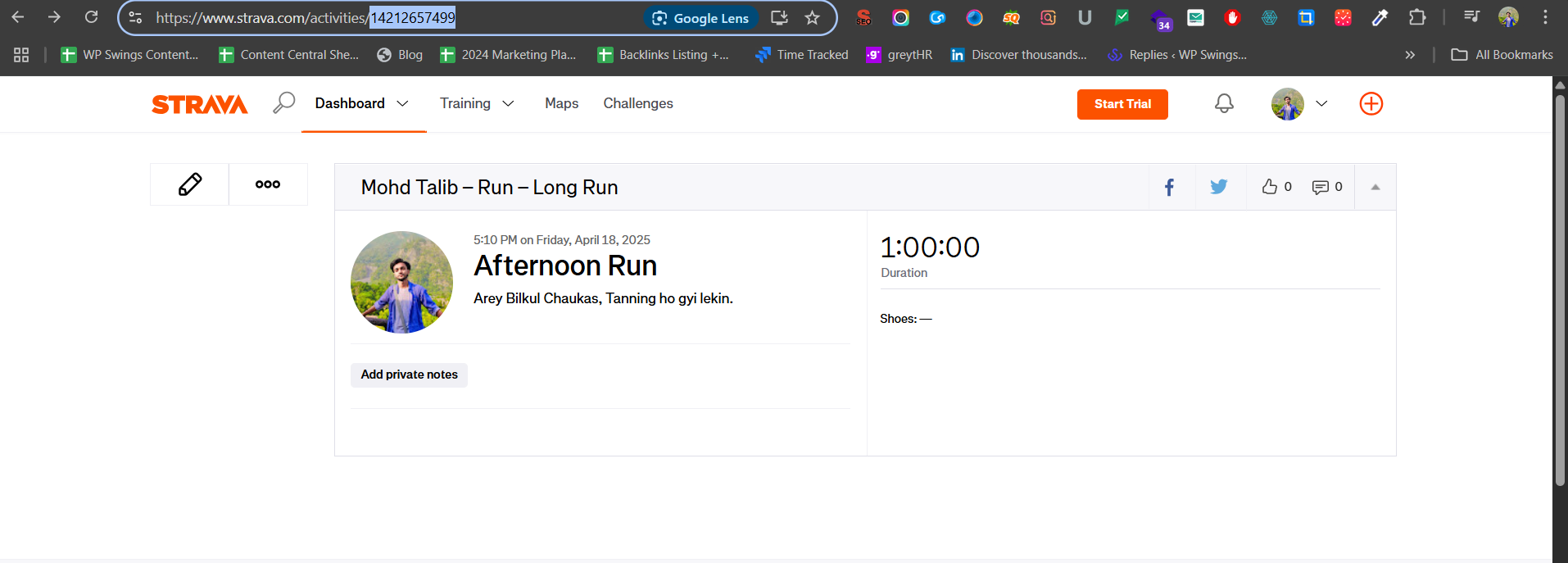
Task: Open the notifications bell
Action: click(1224, 103)
